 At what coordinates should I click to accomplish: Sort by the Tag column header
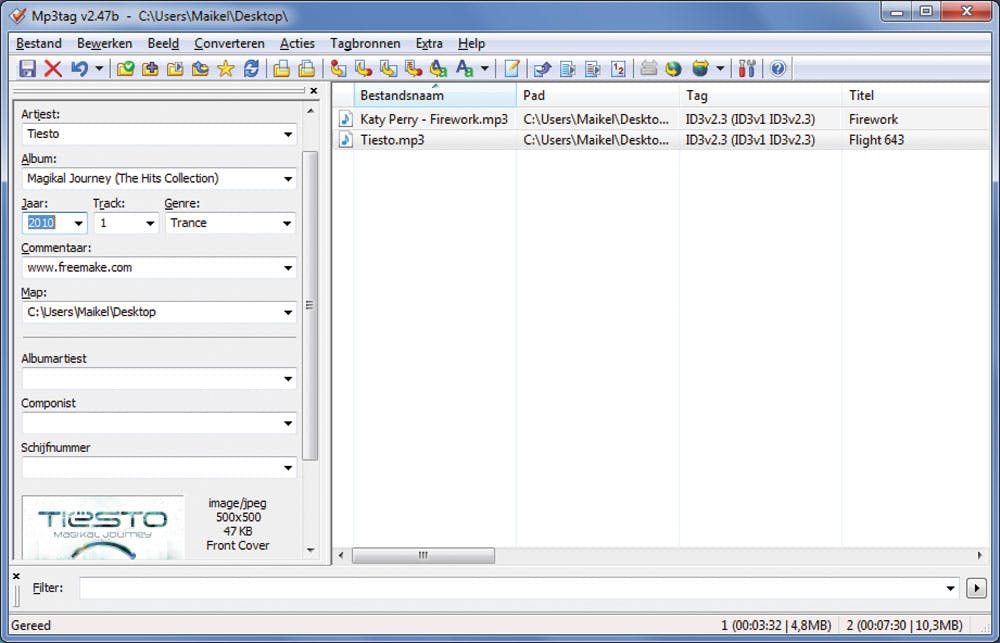click(x=760, y=96)
